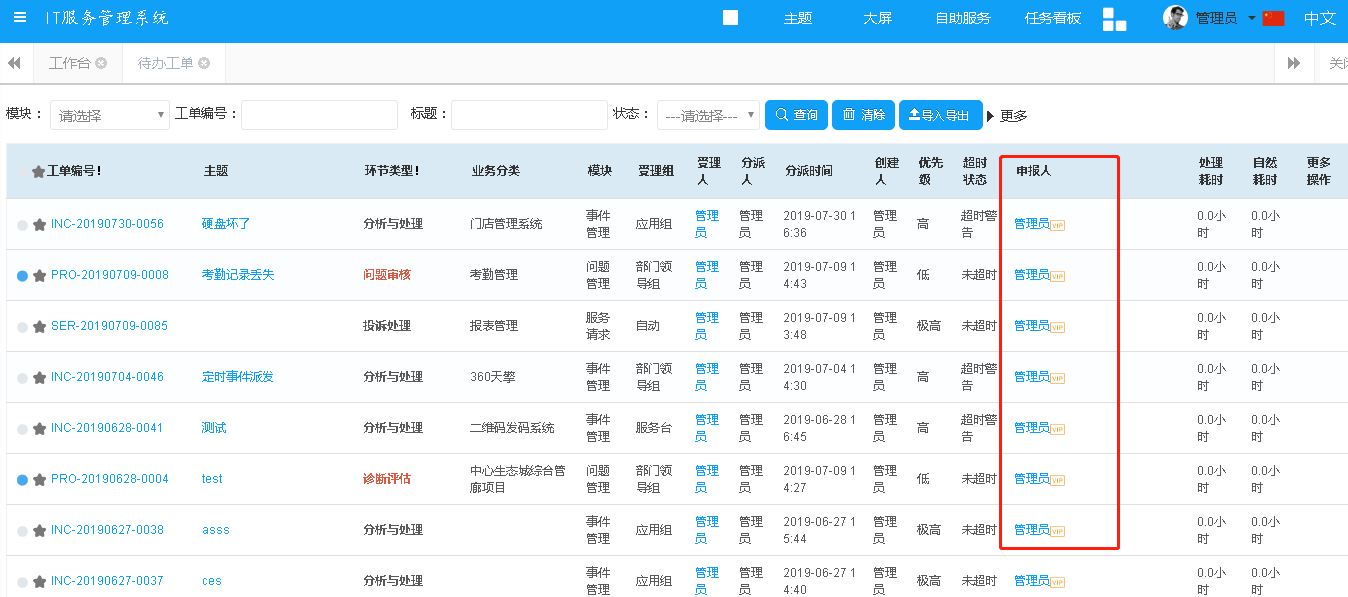Open the 模块 dropdown
The width and height of the screenshot is (1348, 597).
110,115
